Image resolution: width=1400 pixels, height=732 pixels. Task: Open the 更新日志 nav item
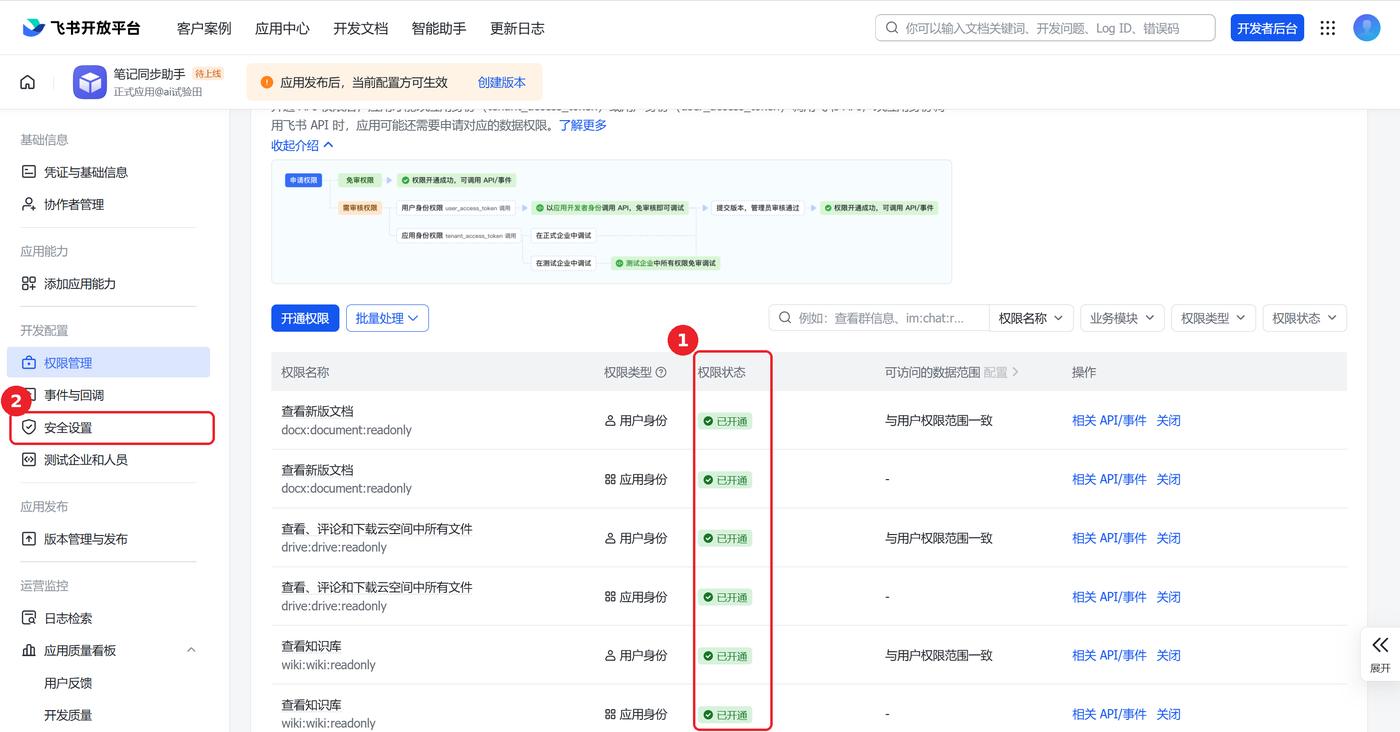[x=517, y=28]
